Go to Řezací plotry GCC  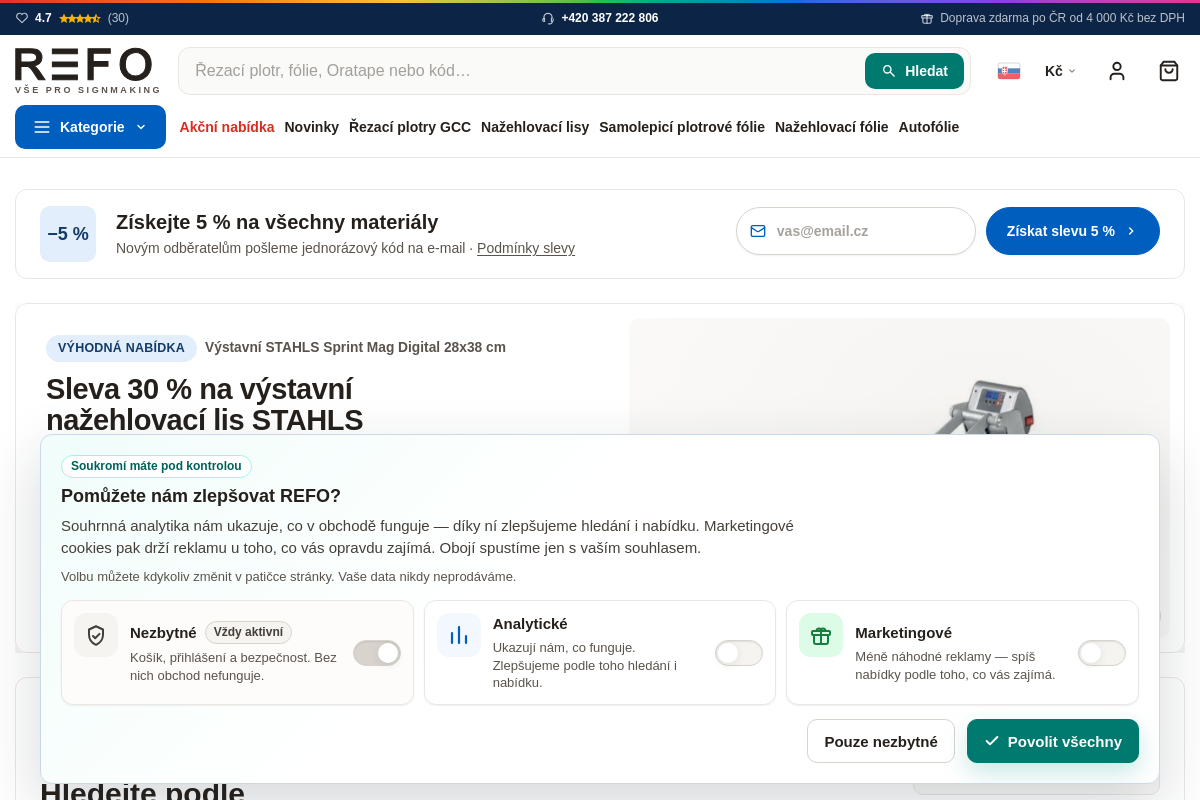410,127
